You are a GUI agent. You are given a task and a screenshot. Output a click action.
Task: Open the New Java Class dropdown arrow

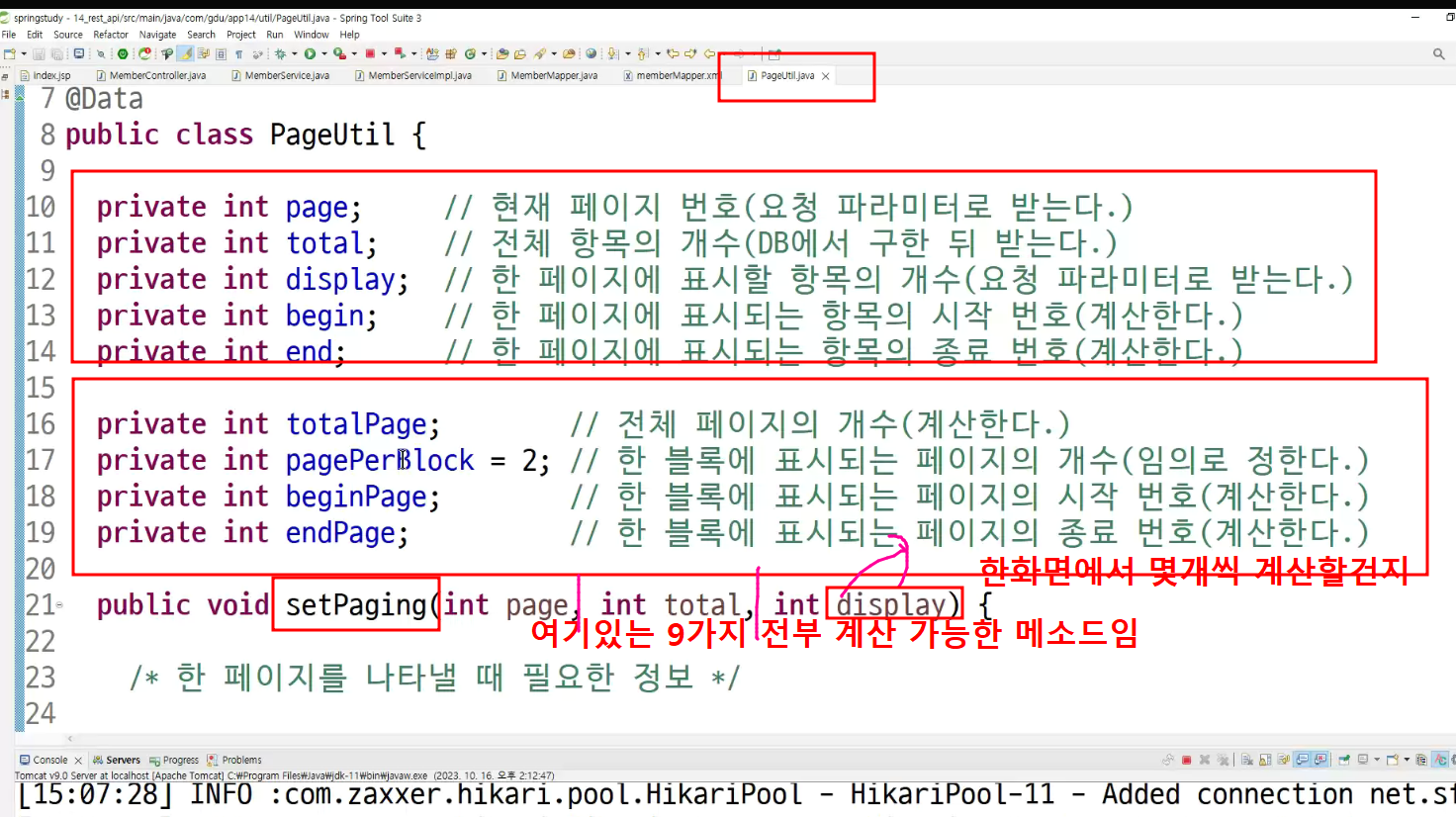[x=484, y=53]
